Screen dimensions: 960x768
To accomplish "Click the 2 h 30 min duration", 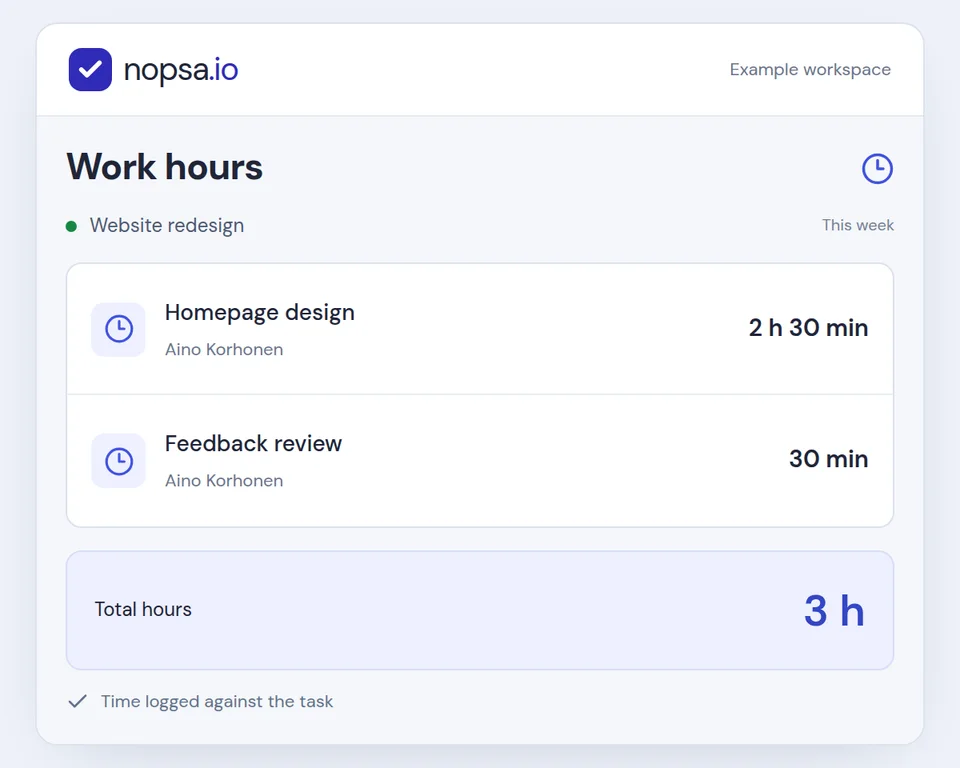I will [808, 328].
